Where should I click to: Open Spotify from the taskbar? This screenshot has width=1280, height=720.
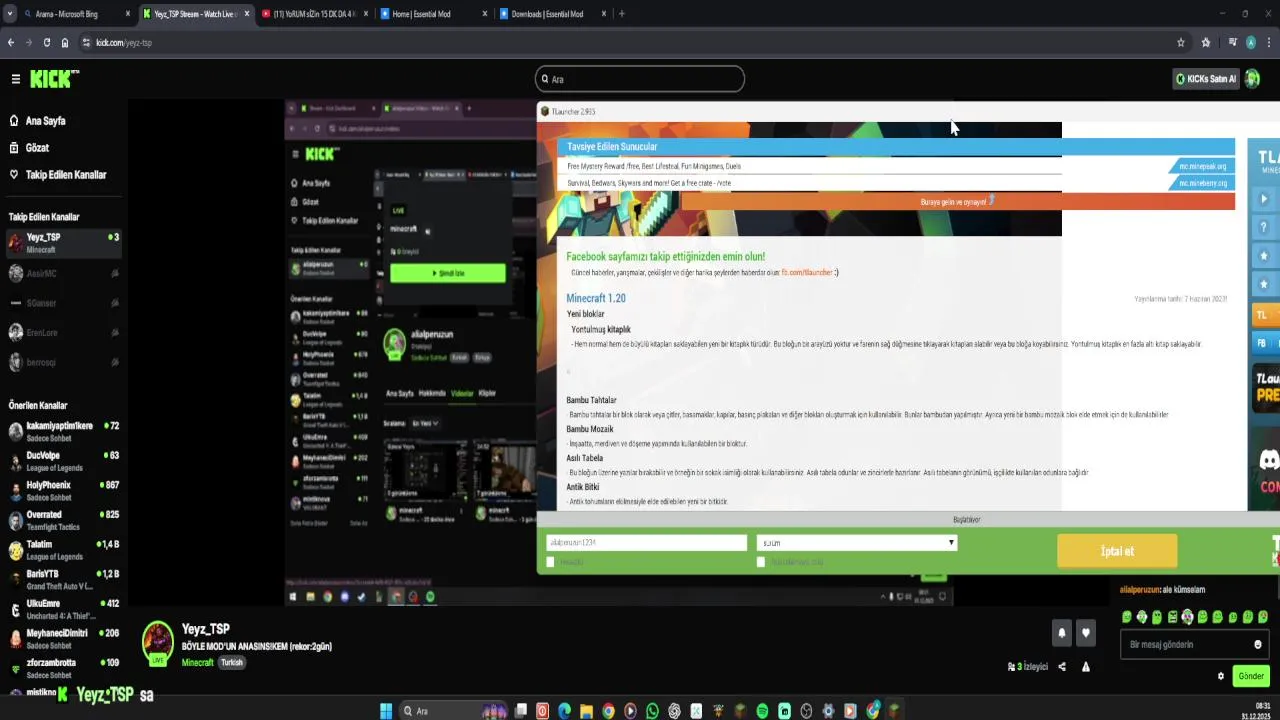[762, 711]
